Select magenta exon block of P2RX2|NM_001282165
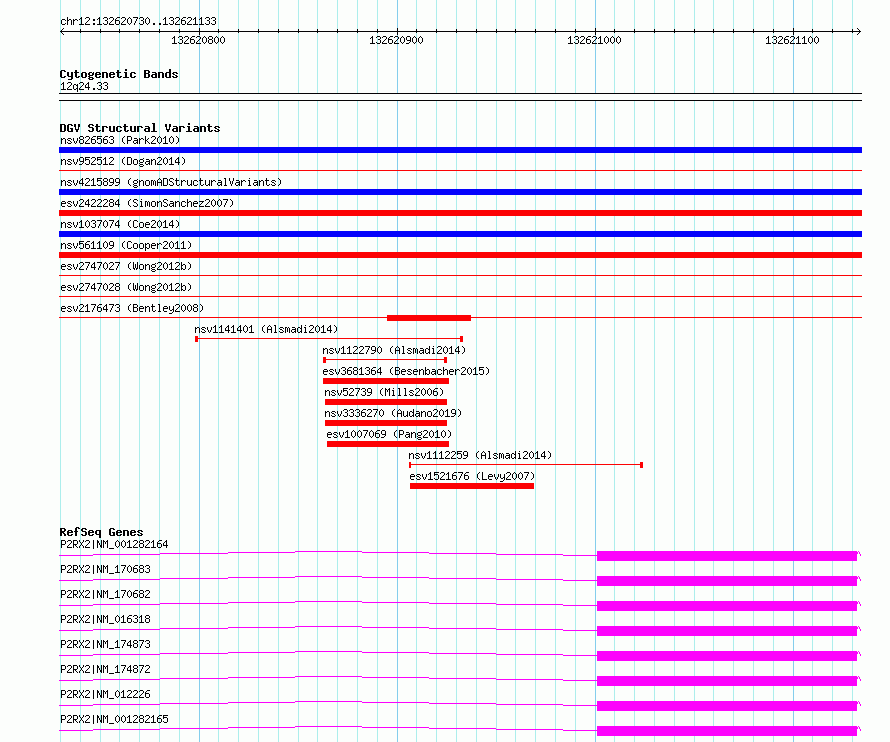This screenshot has width=890, height=742. (x=727, y=731)
